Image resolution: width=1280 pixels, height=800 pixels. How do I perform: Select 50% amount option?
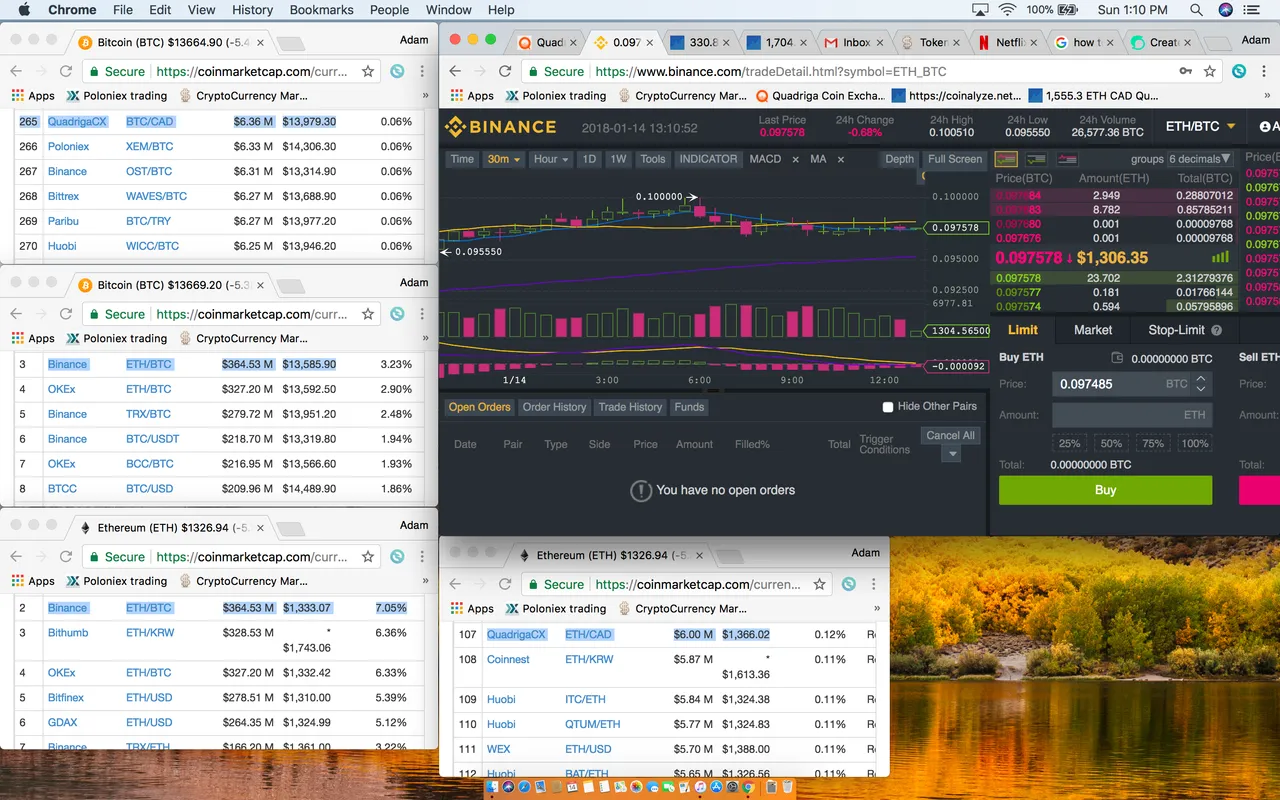(1111, 443)
